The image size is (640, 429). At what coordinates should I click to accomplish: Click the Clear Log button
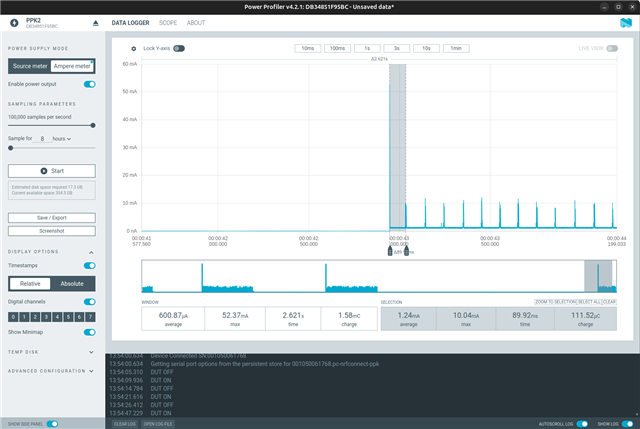click(125, 424)
